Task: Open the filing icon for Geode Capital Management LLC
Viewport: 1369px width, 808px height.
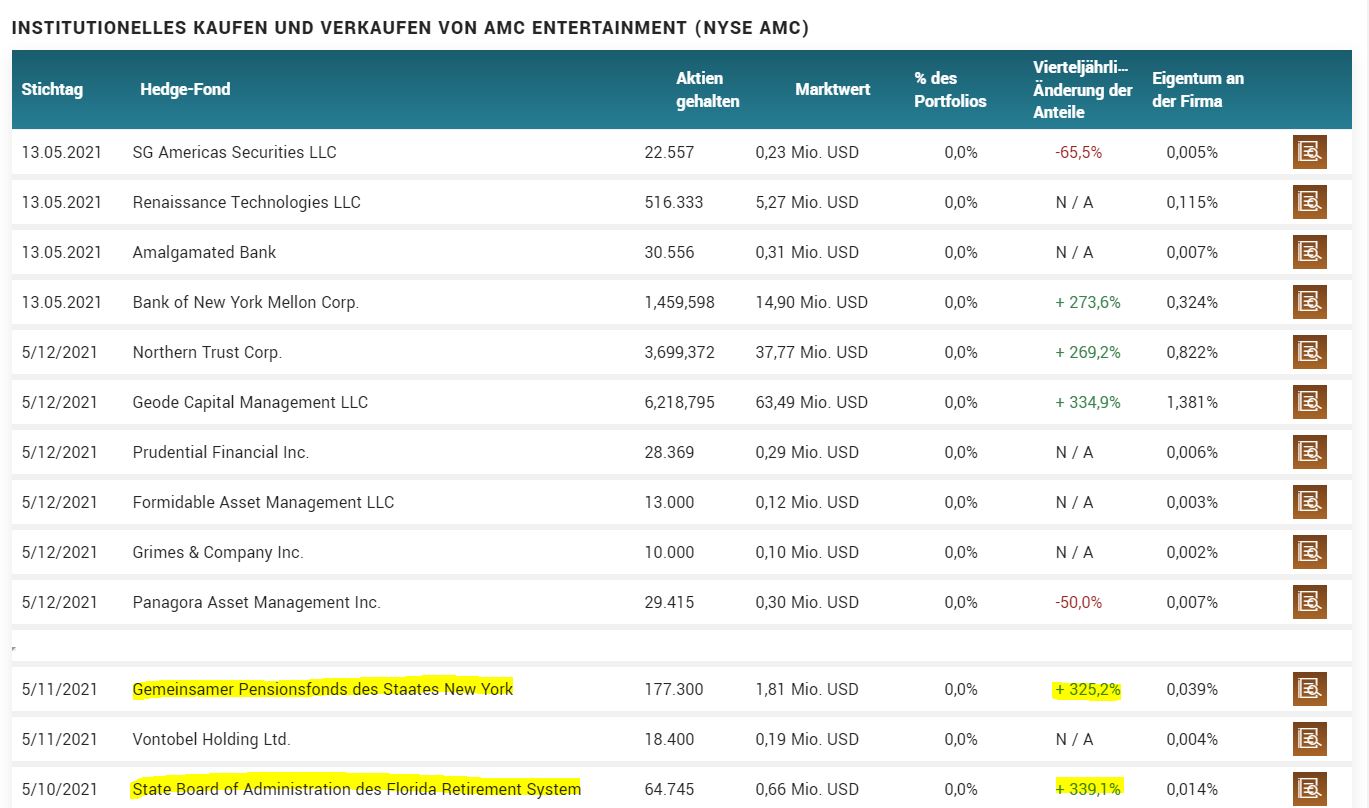Action: click(x=1310, y=402)
